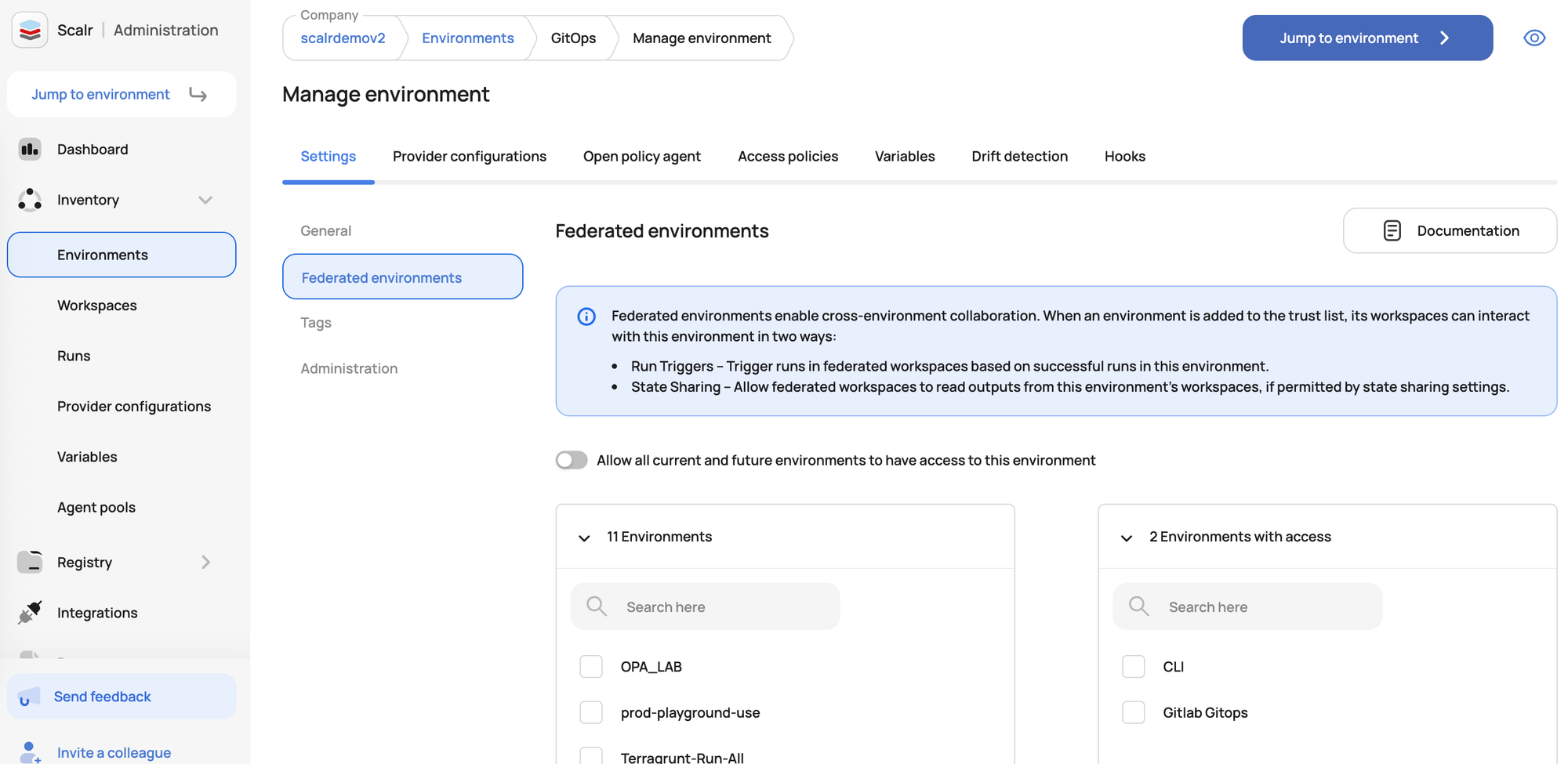This screenshot has width=1568, height=764.
Task: Click the Integrations plug icon
Action: [x=30, y=613]
